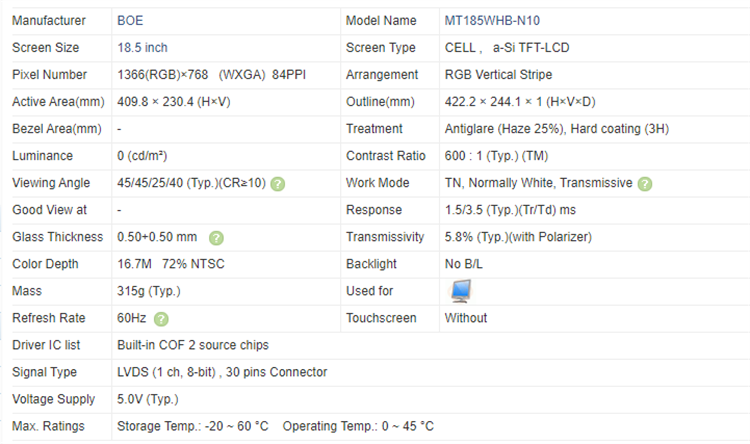The width and height of the screenshot is (750, 444).
Task: Click the help icon next to Glass Thickness
Action: [216, 238]
